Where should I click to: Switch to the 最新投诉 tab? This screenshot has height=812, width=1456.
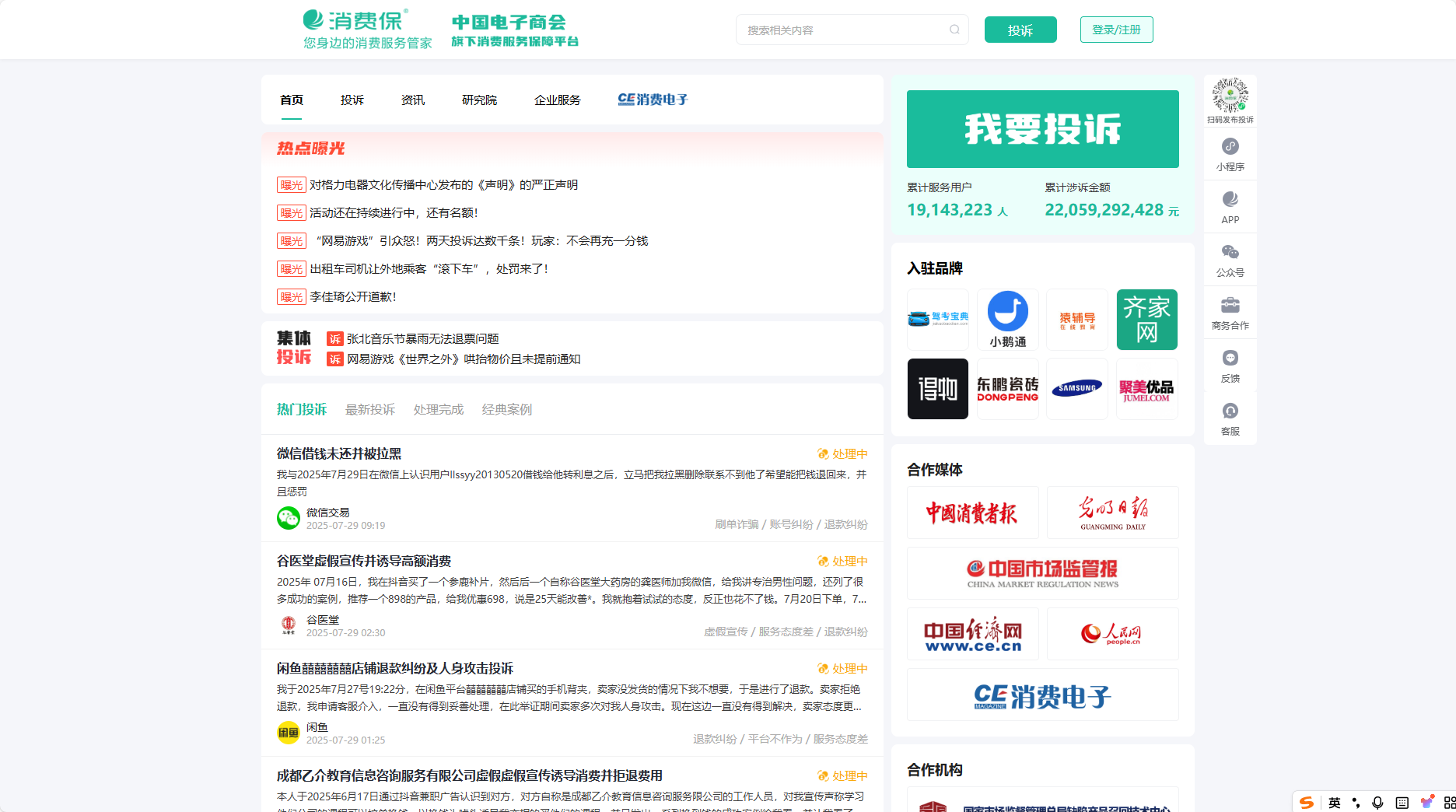pos(370,409)
